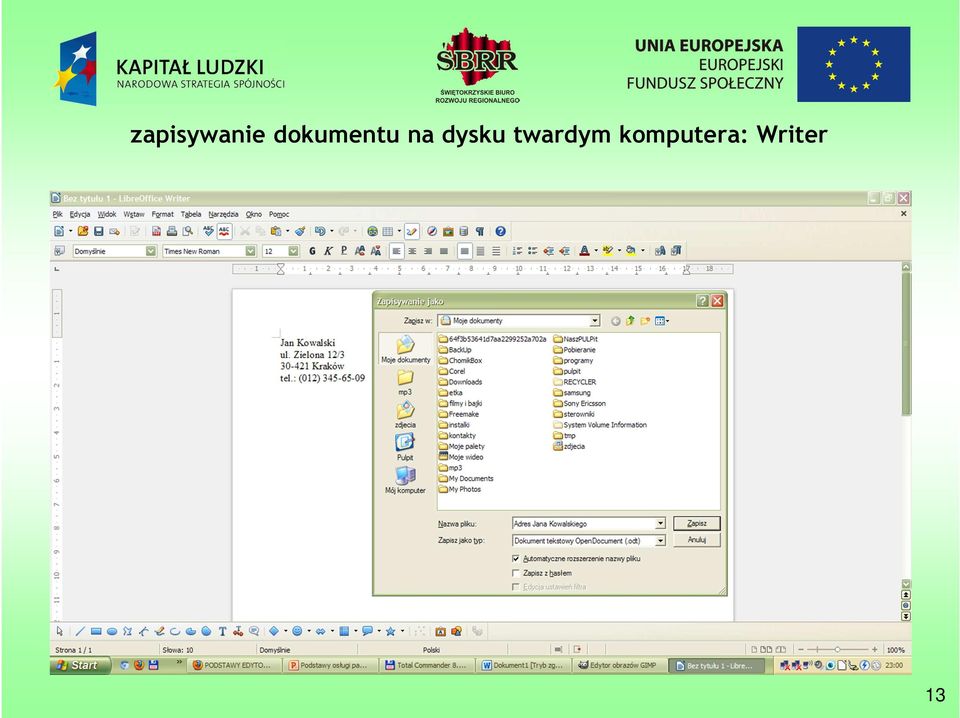
Task: Click the Clone formatting paintbrush icon
Action: (299, 231)
